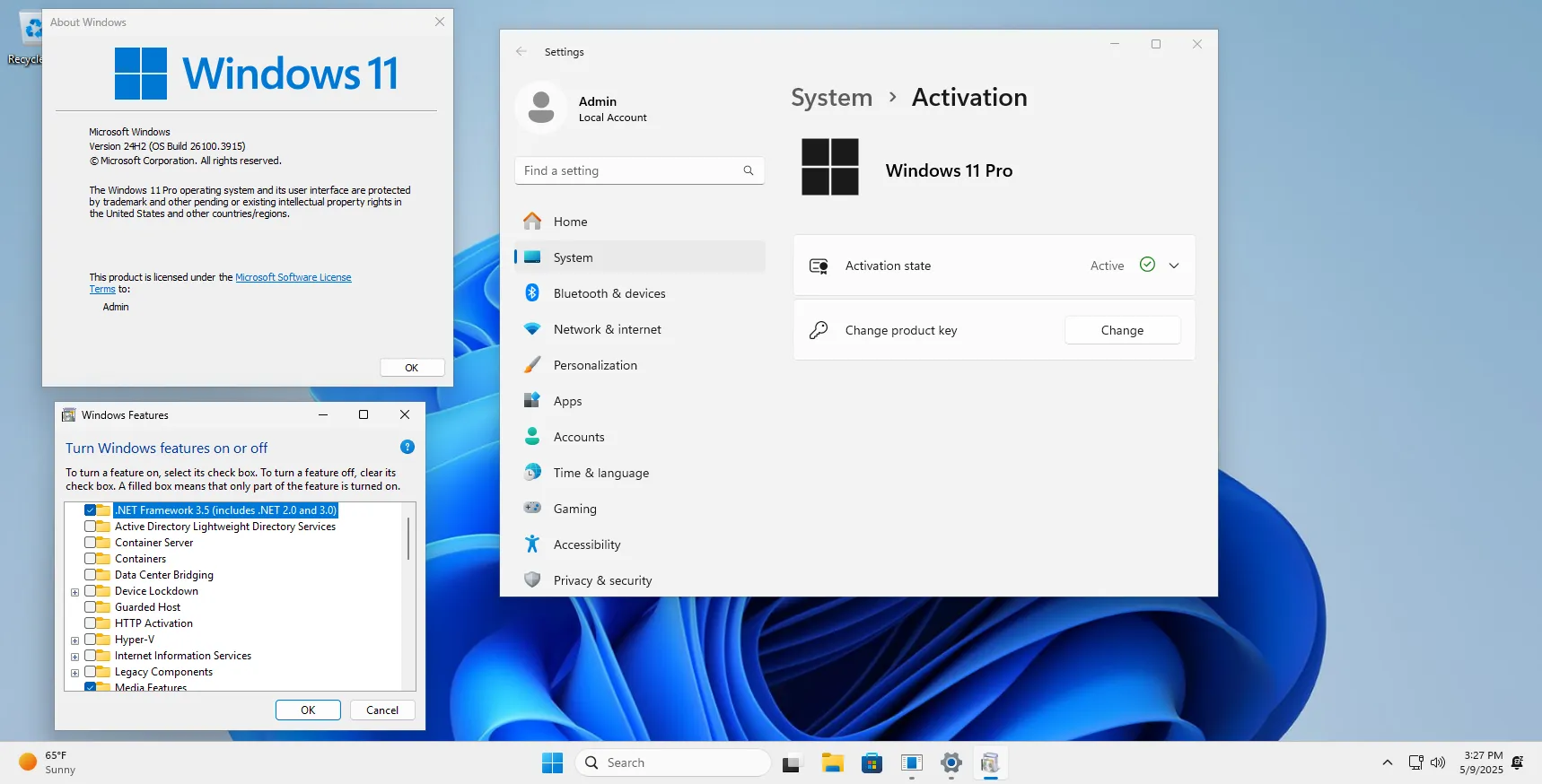Open Home in Settings sidebar
The height and width of the screenshot is (784, 1542).
(x=639, y=222)
